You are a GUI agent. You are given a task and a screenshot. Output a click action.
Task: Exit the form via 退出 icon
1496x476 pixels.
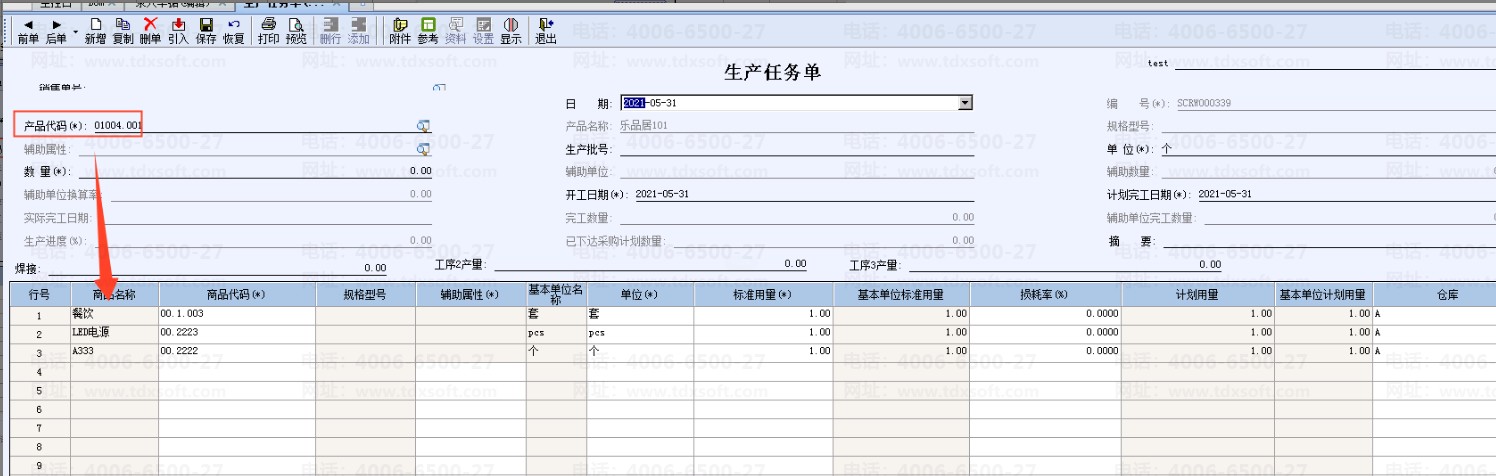tap(546, 31)
